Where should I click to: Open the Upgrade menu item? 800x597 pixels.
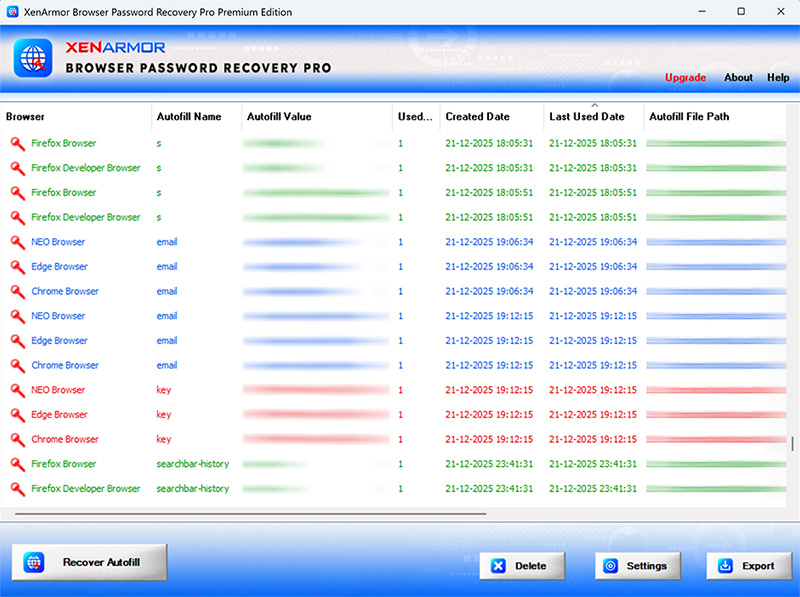685,78
